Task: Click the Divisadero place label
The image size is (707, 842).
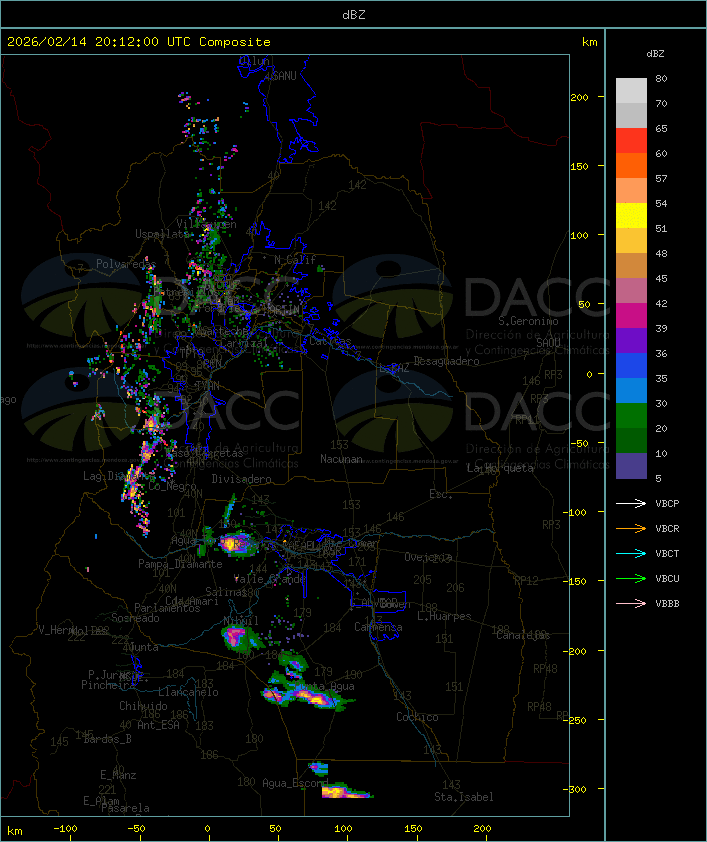Action: coord(241,479)
